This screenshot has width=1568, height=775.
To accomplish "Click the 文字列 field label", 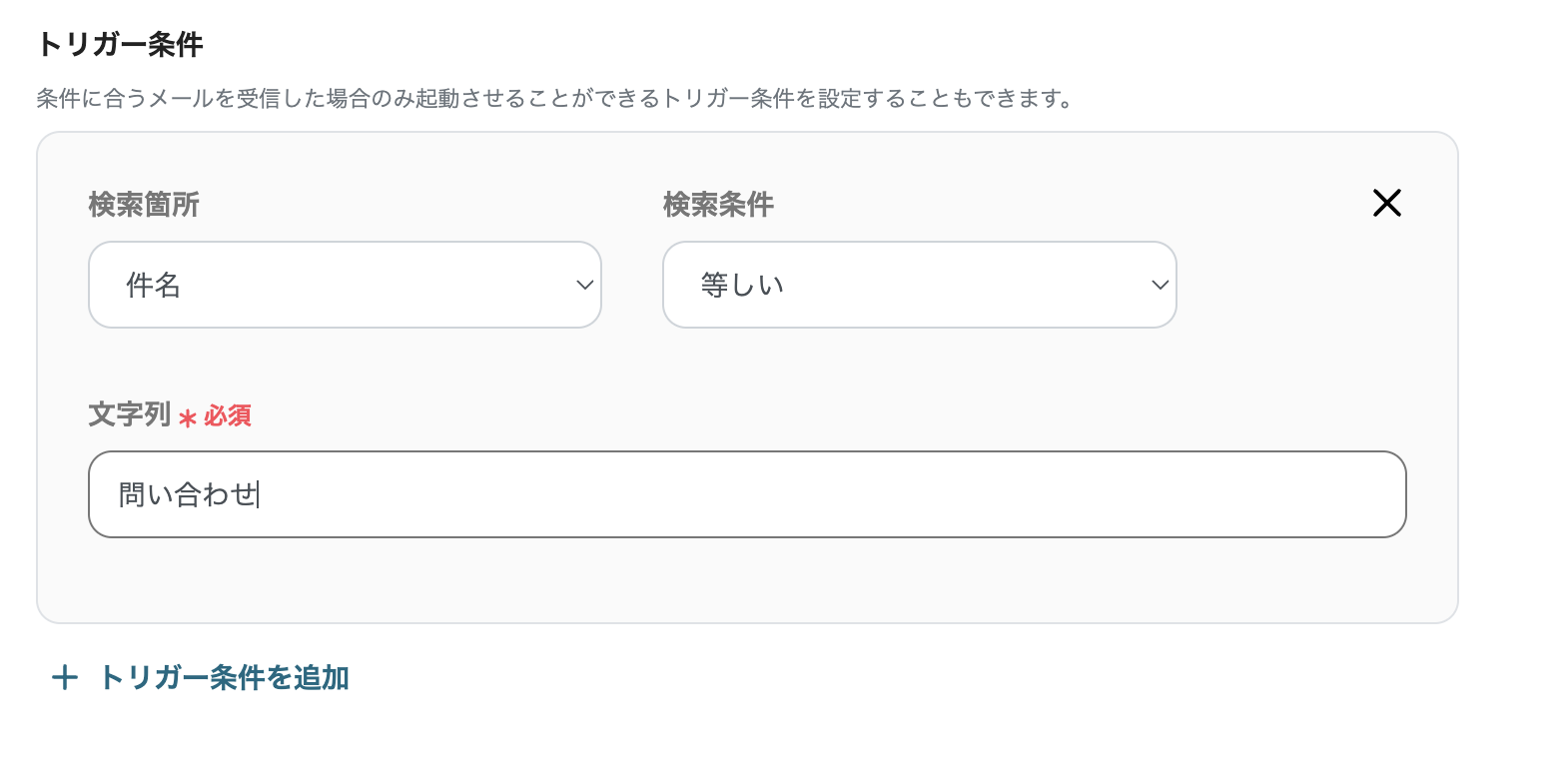I will coord(130,414).
